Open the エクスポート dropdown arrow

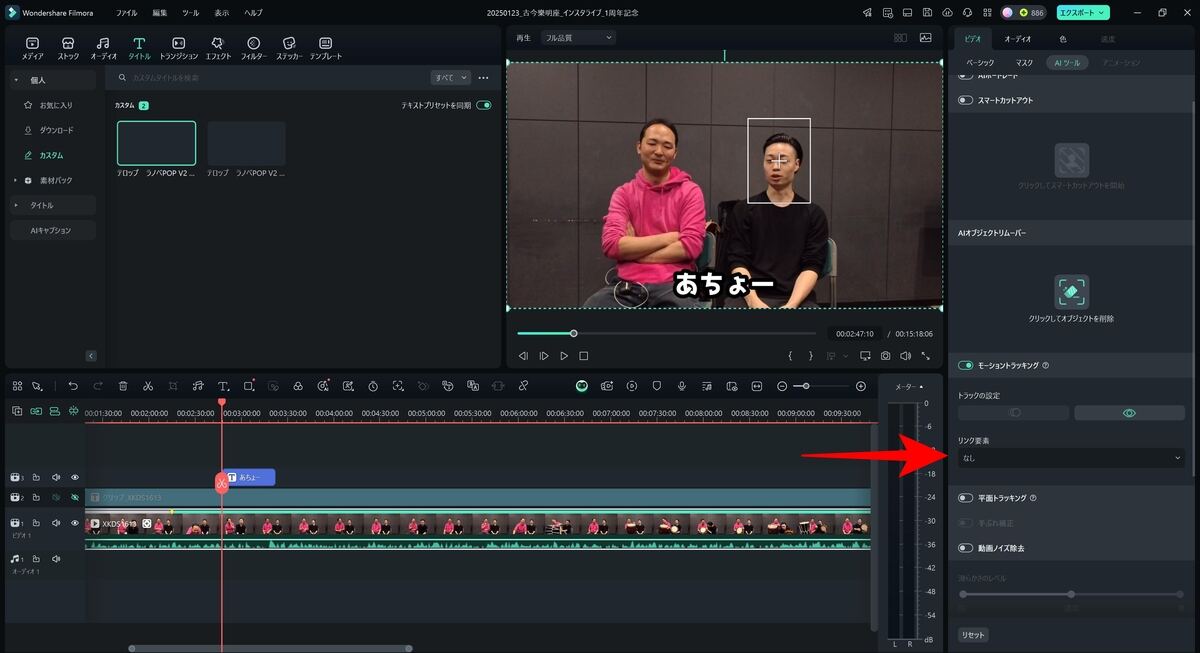point(1102,12)
